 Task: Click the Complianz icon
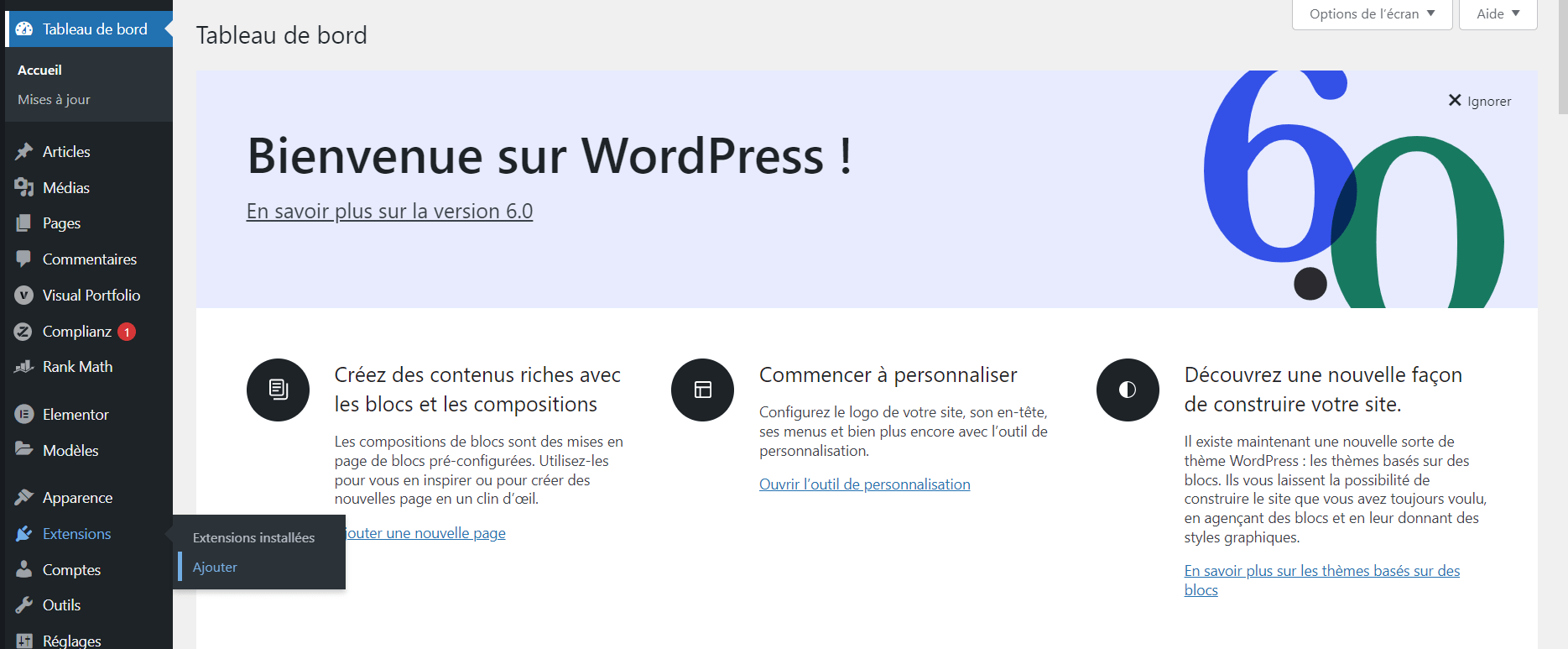24,332
